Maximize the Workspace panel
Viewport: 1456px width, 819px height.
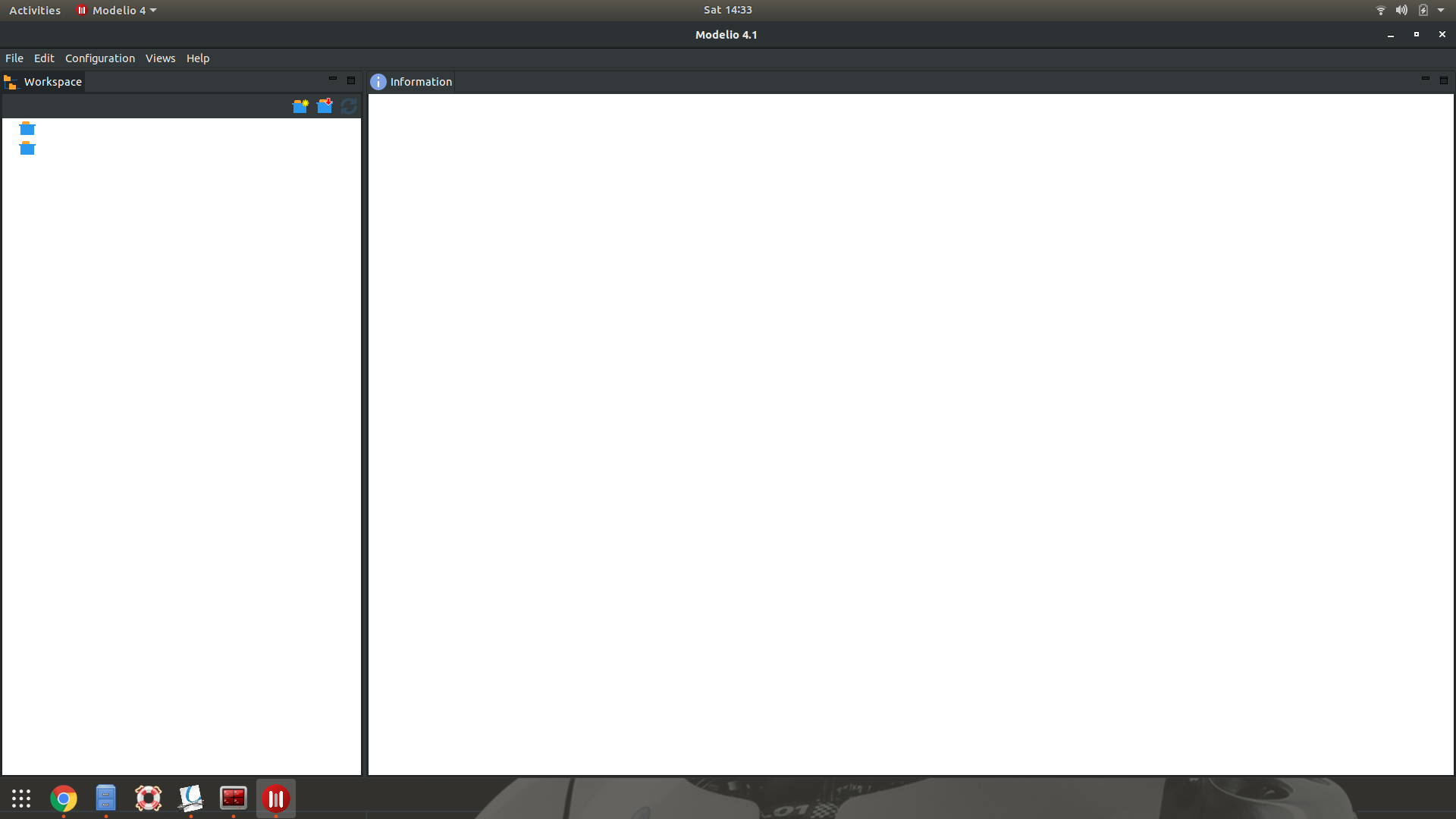coord(351,80)
